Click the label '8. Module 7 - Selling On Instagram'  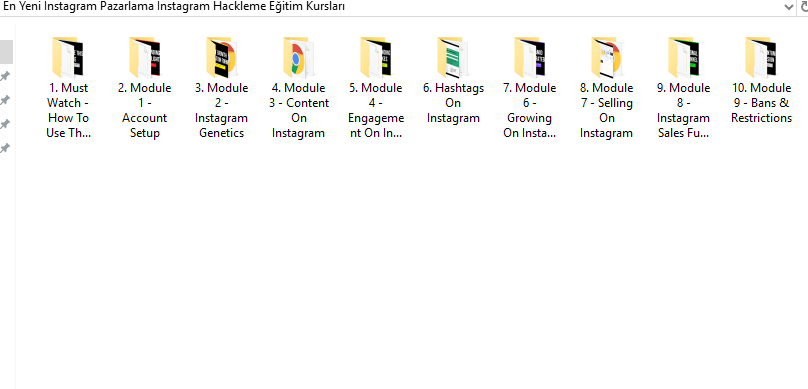click(607, 110)
